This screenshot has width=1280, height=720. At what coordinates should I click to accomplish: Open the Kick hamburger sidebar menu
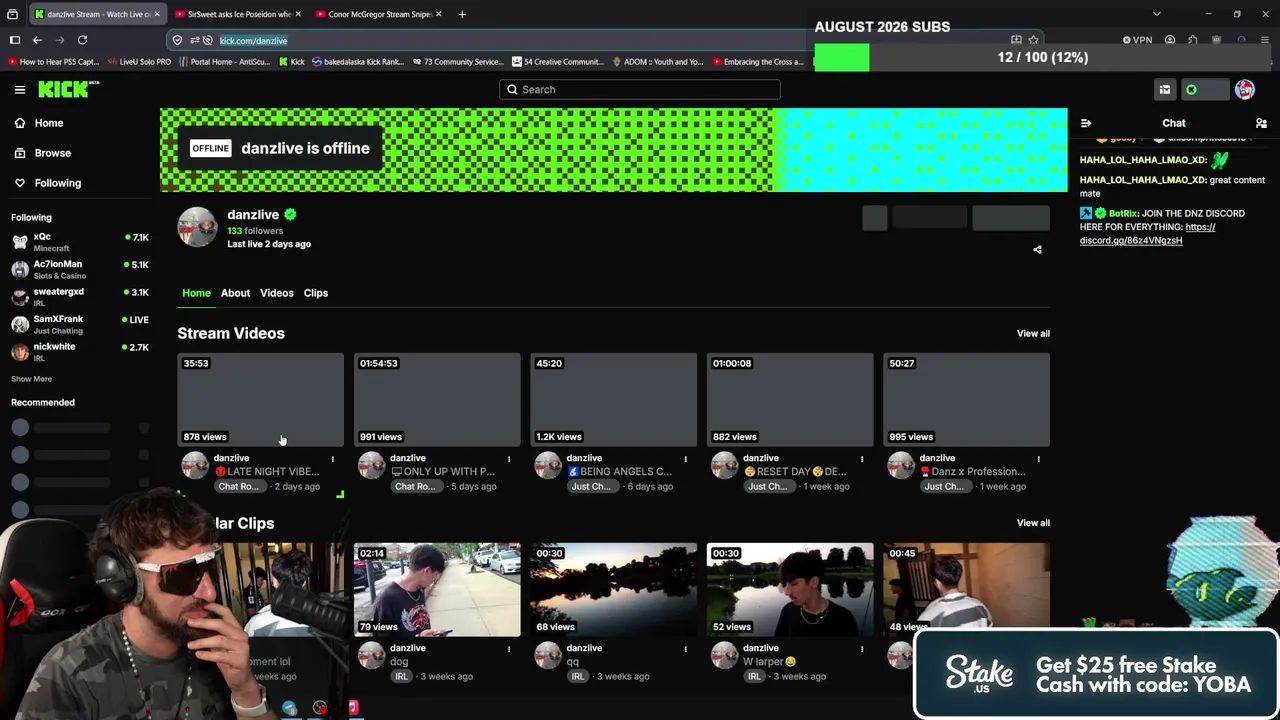click(x=20, y=90)
